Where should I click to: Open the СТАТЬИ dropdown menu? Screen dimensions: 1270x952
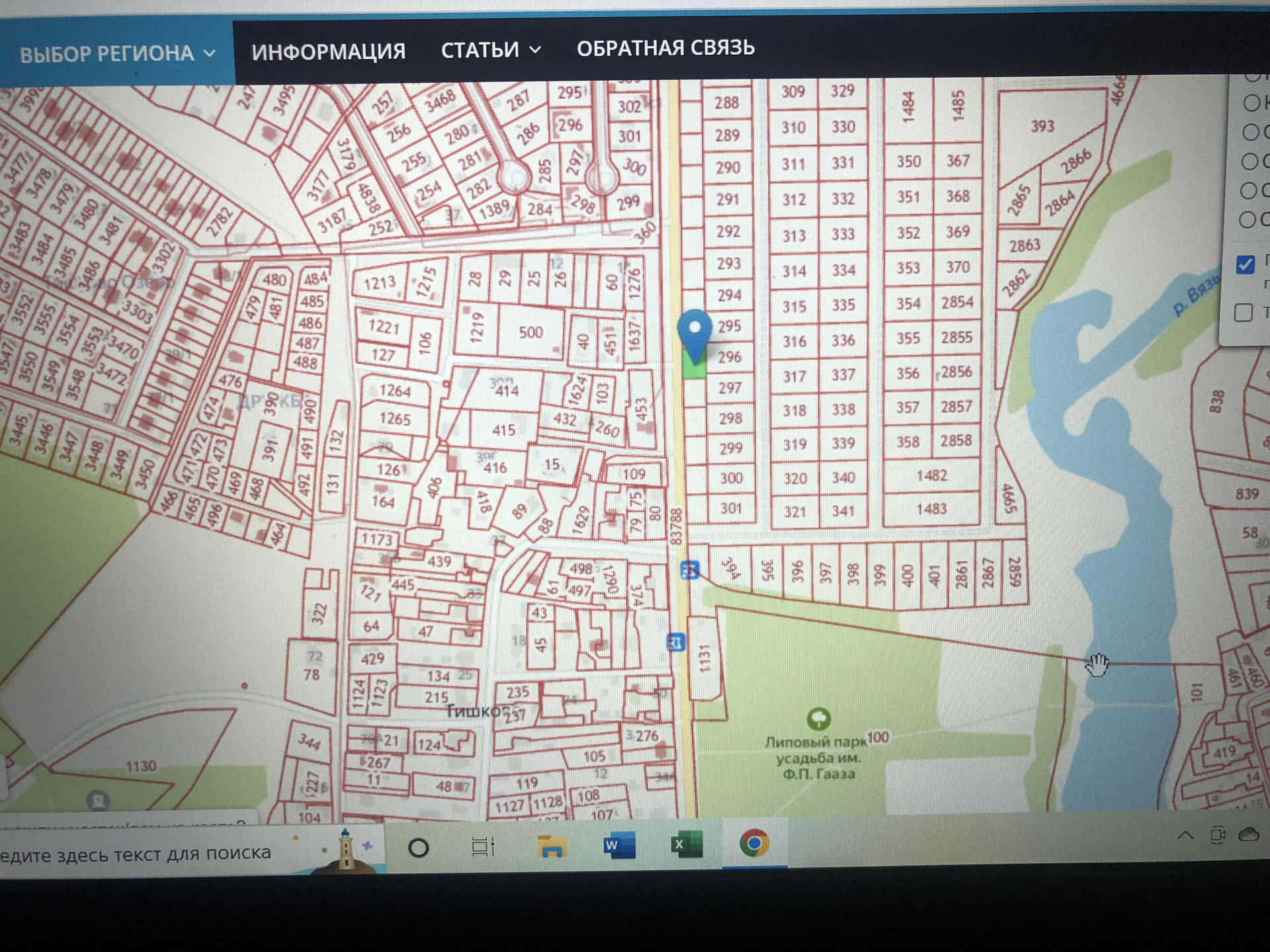pyautogui.click(x=491, y=50)
